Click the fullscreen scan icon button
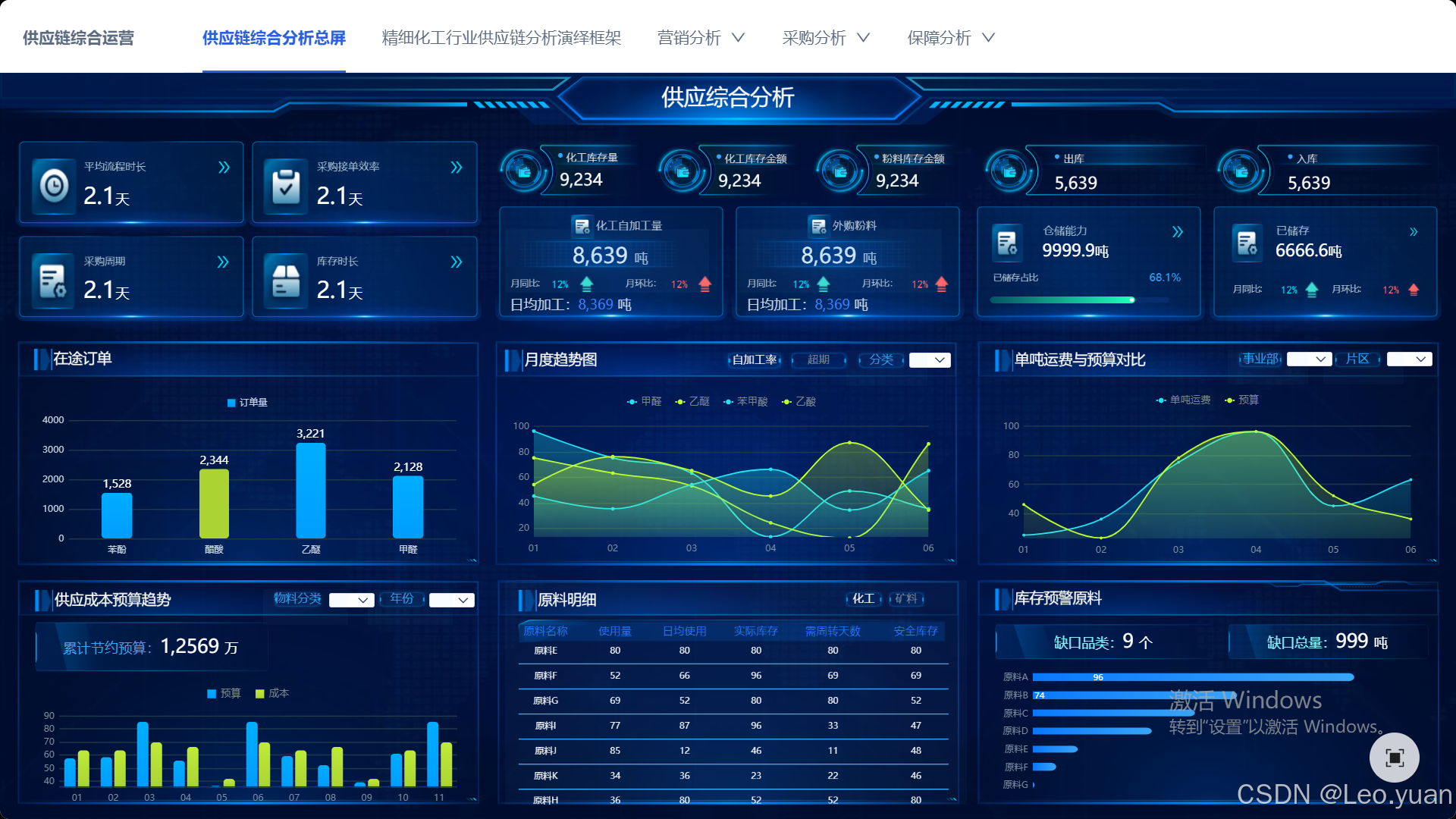 [x=1394, y=758]
